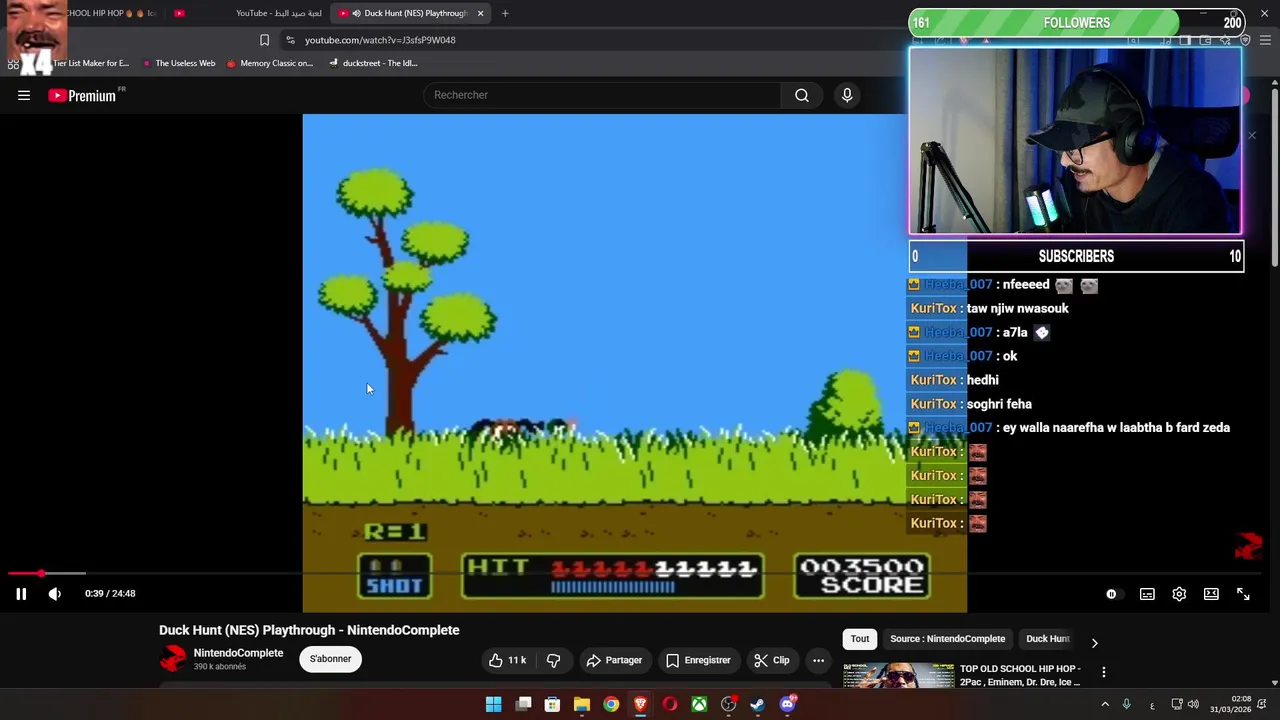This screenshot has height=720, width=1280.
Task: Open the Xbox app from the taskbar
Action: [699, 705]
